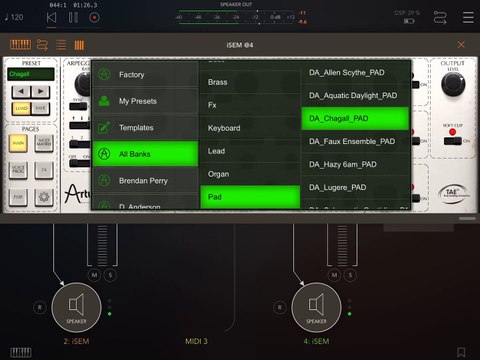
Task: Choose the Organ category
Action: pos(250,174)
